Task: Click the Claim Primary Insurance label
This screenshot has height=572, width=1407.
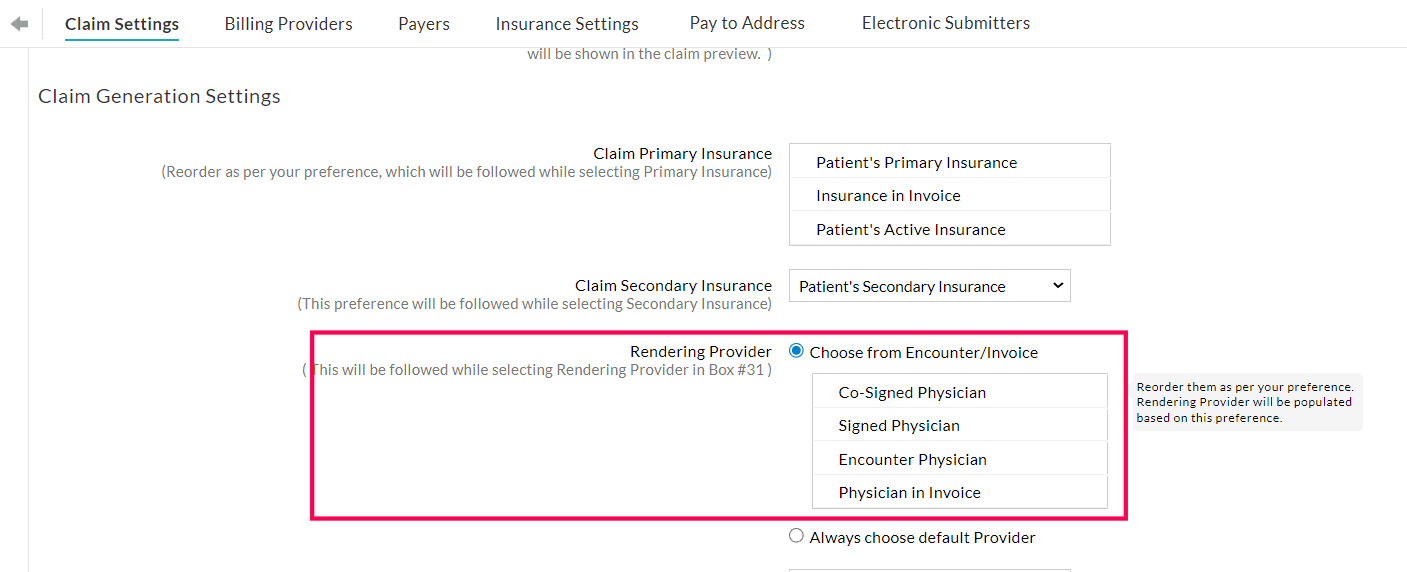Action: pos(682,153)
